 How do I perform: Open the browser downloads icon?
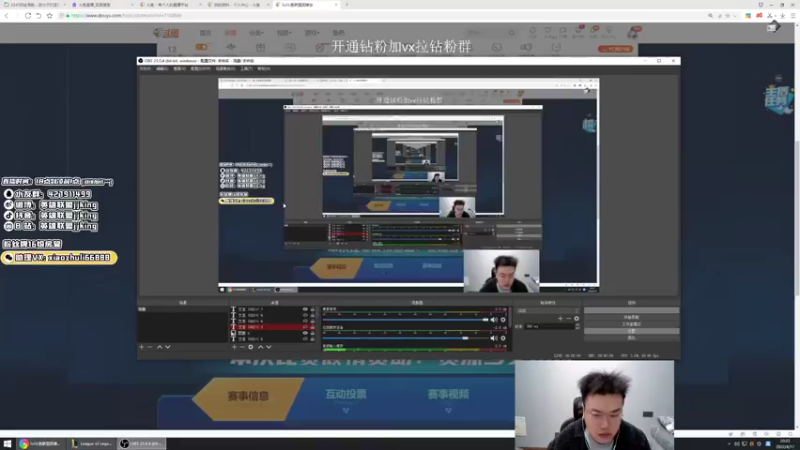[783, 16]
